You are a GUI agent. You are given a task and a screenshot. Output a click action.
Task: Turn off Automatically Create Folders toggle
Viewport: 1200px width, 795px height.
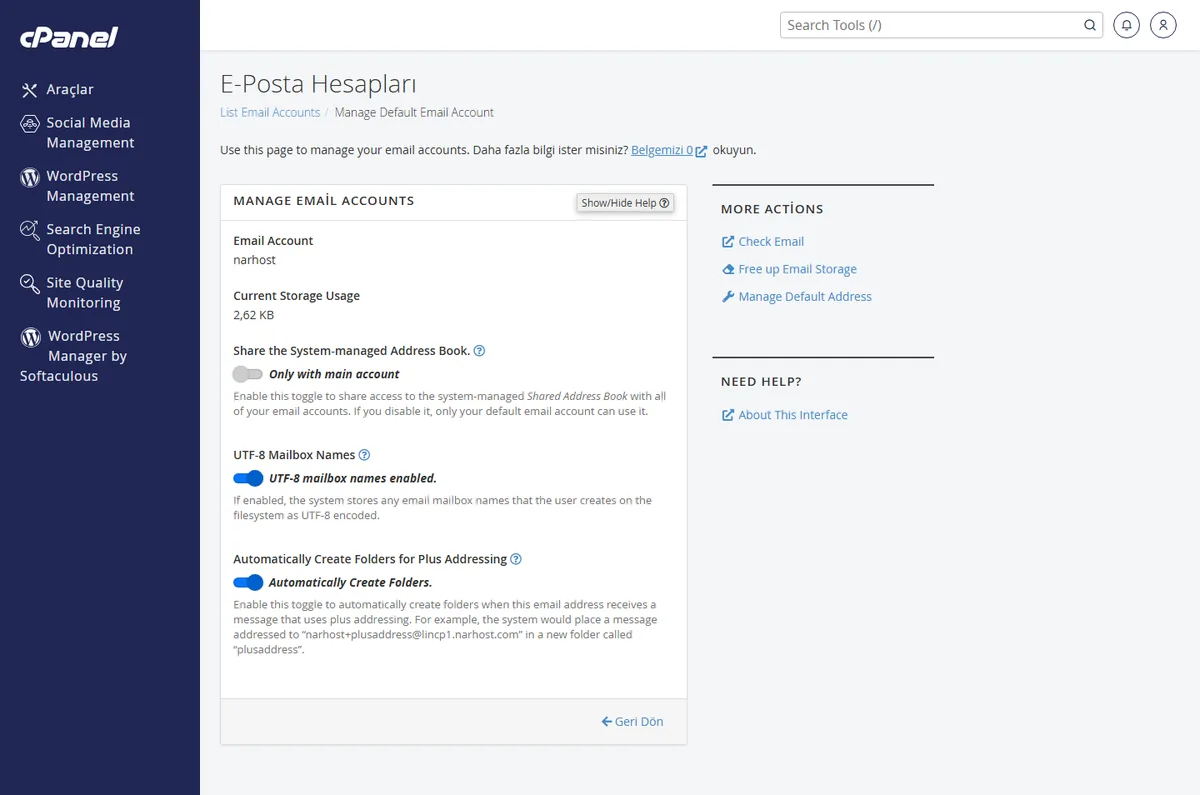pos(248,582)
